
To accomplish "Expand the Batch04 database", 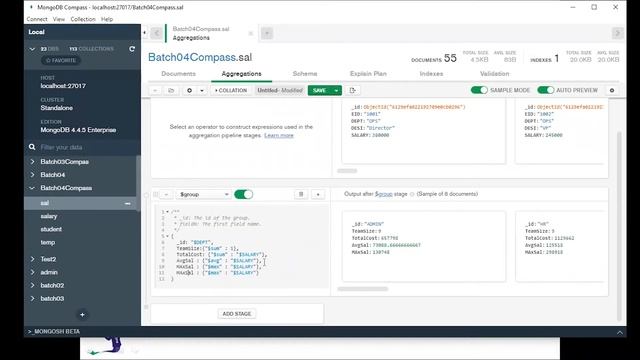I will (33, 175).
